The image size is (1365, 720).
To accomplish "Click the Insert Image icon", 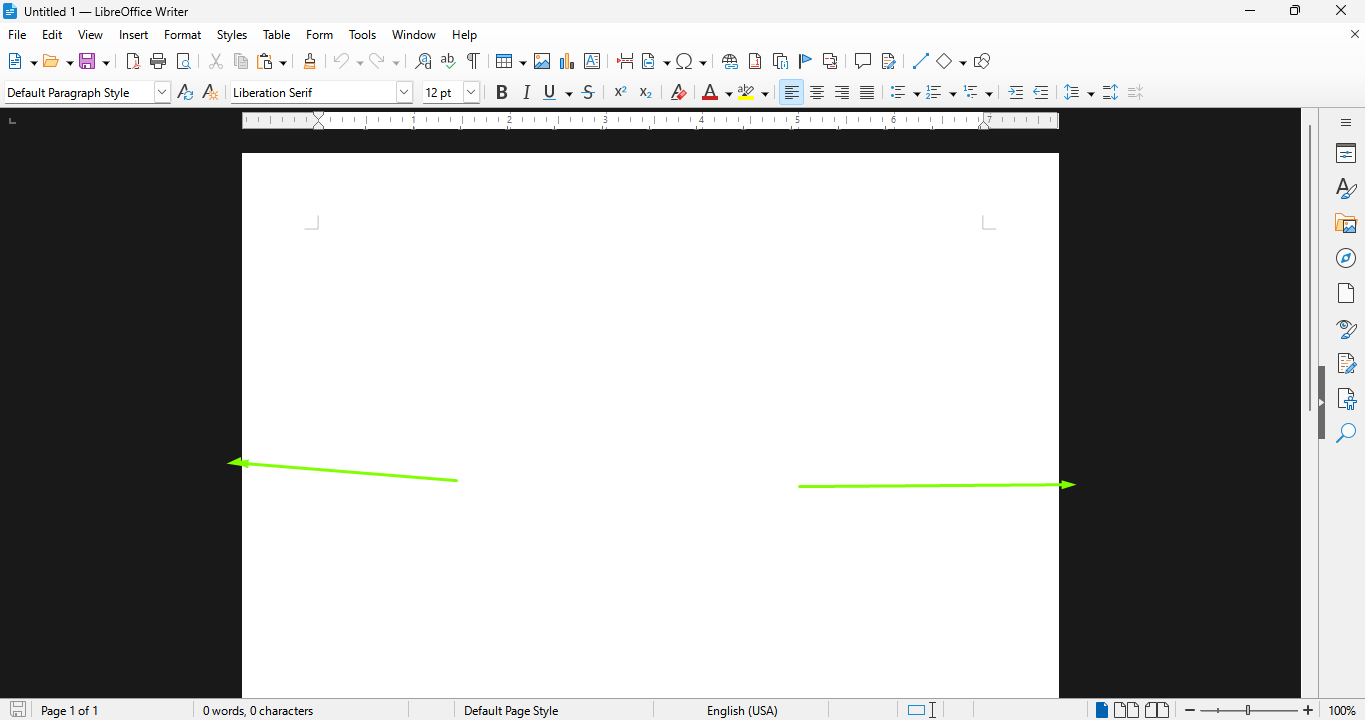I will point(542,61).
